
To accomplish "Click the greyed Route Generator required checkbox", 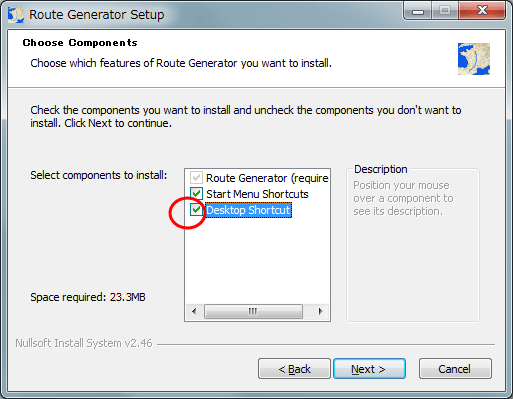I will 196,178.
